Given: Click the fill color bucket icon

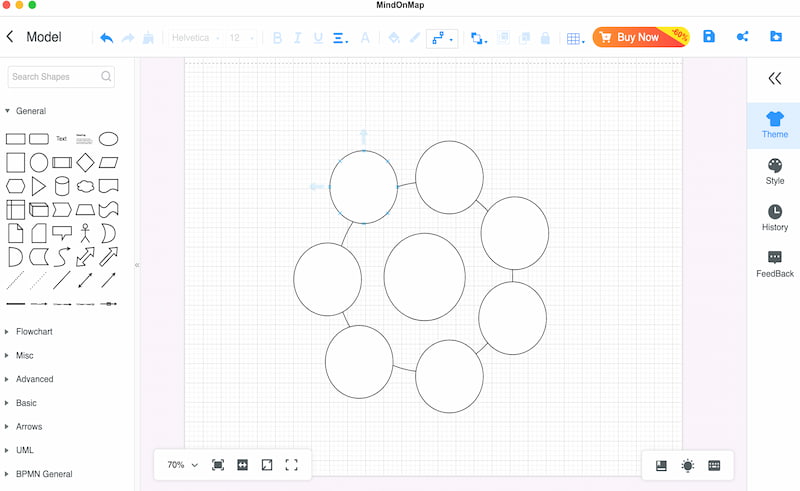Looking at the screenshot, I should (394, 38).
